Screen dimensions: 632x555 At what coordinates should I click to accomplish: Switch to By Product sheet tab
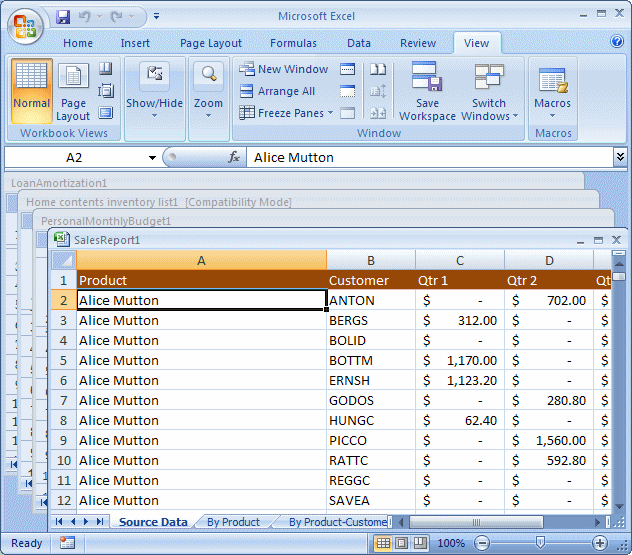pyautogui.click(x=234, y=522)
